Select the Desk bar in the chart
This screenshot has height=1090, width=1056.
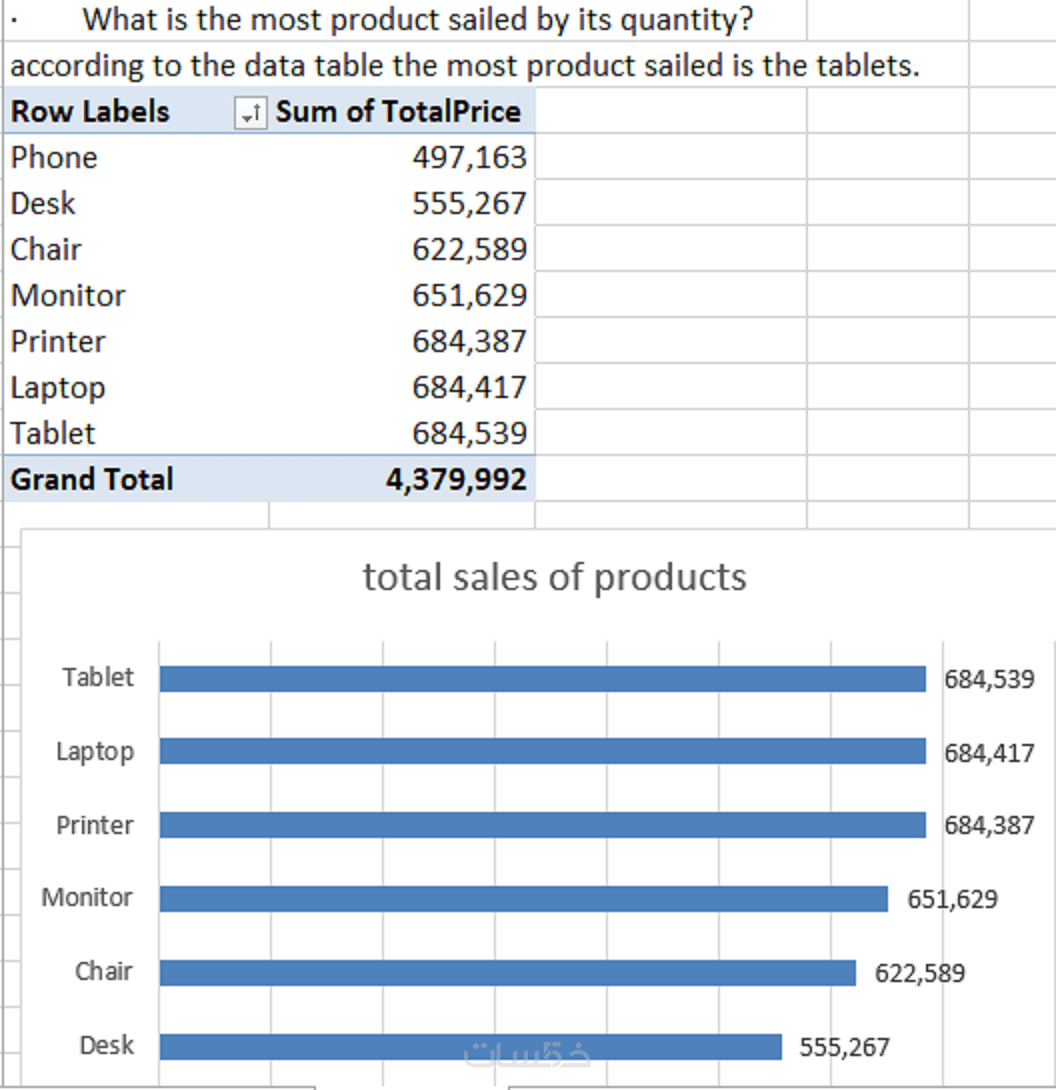(x=470, y=1047)
